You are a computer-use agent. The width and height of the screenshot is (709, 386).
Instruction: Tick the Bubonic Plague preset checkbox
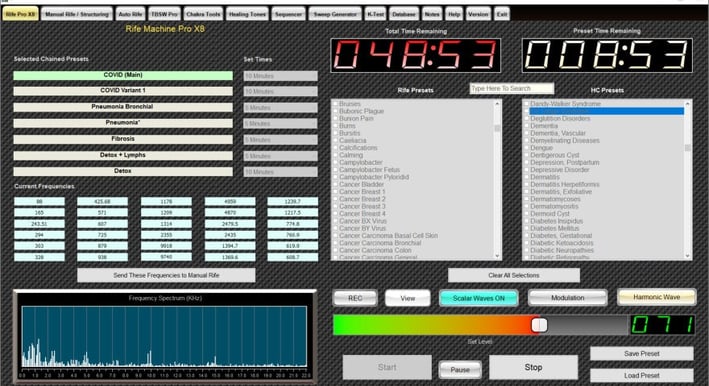tap(336, 111)
